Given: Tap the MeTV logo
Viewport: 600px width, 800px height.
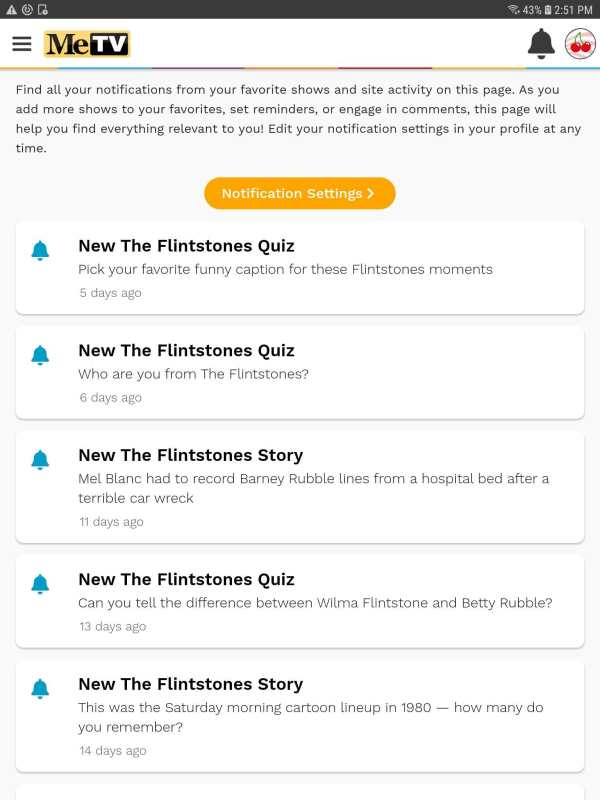Looking at the screenshot, I should [87, 44].
